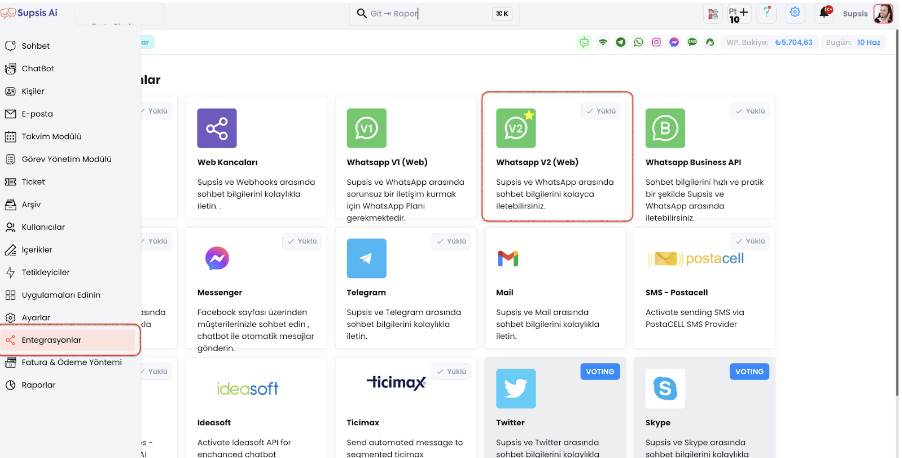Click Yüklü badge on Telegram card
902x458 pixels.
(451, 241)
